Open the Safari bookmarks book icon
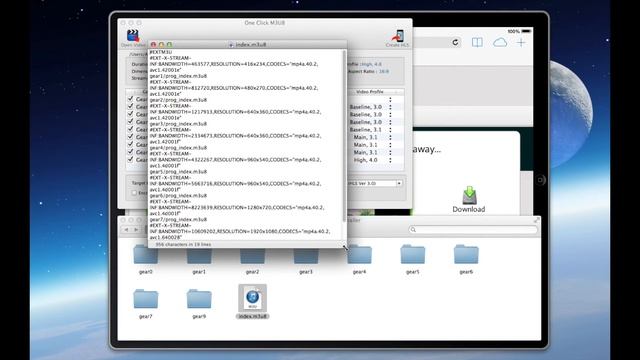 pos(477,42)
